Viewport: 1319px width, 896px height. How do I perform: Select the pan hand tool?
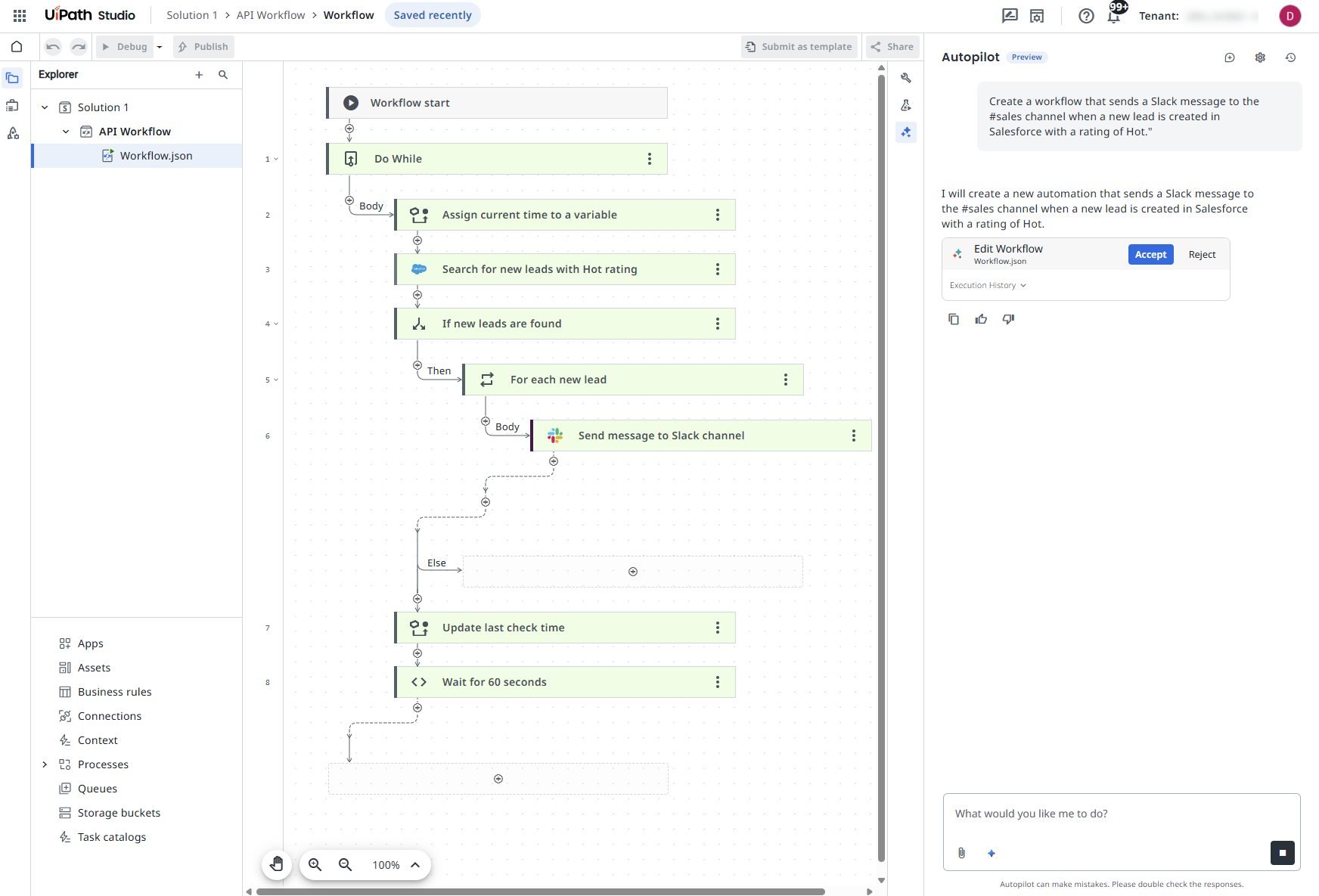[277, 864]
